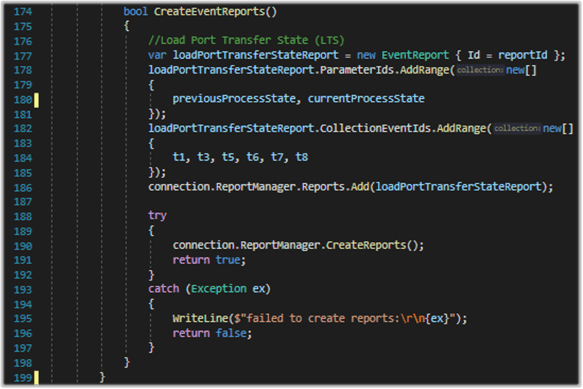Click CreateReports call on line 190

point(366,245)
